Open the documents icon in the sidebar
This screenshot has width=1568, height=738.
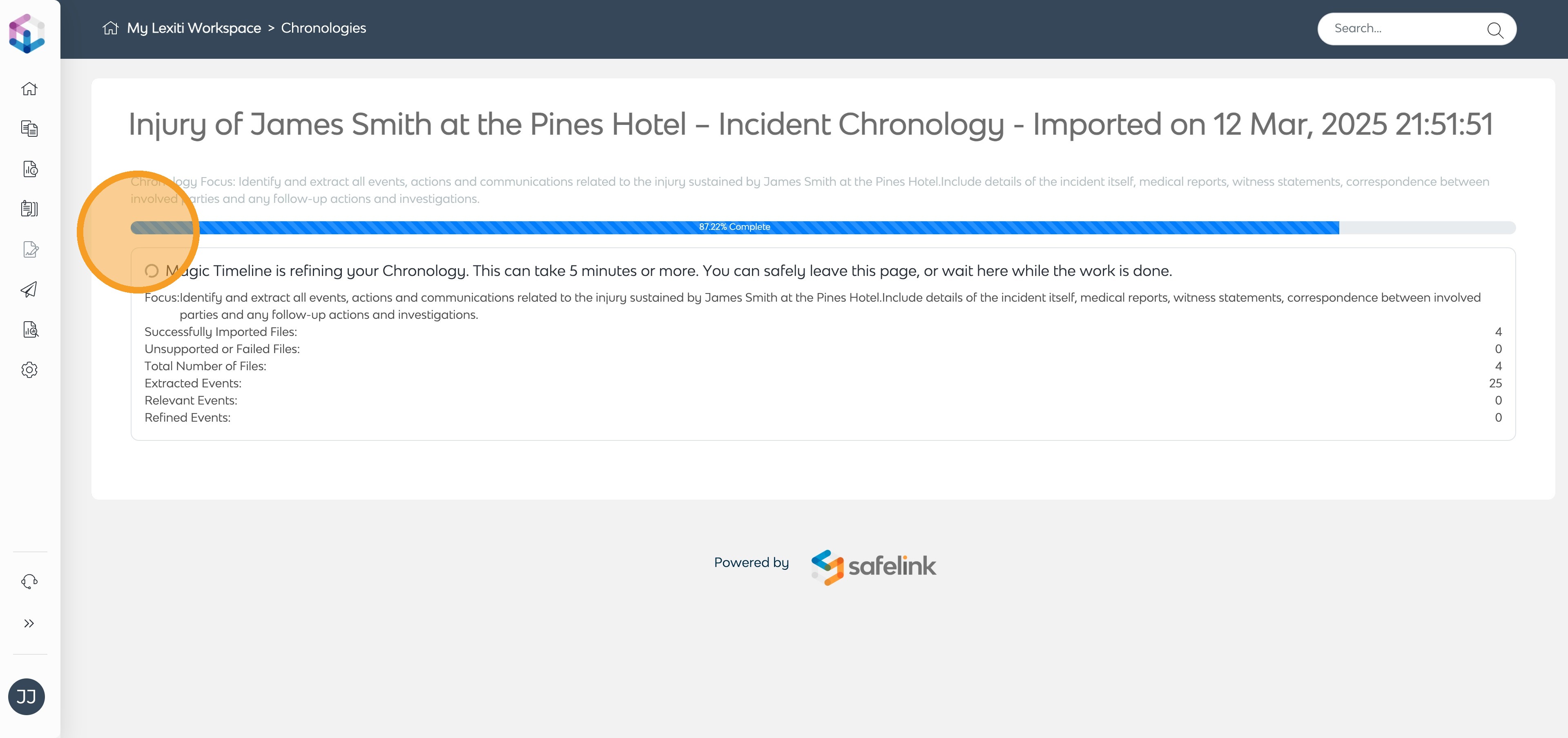pyautogui.click(x=29, y=128)
